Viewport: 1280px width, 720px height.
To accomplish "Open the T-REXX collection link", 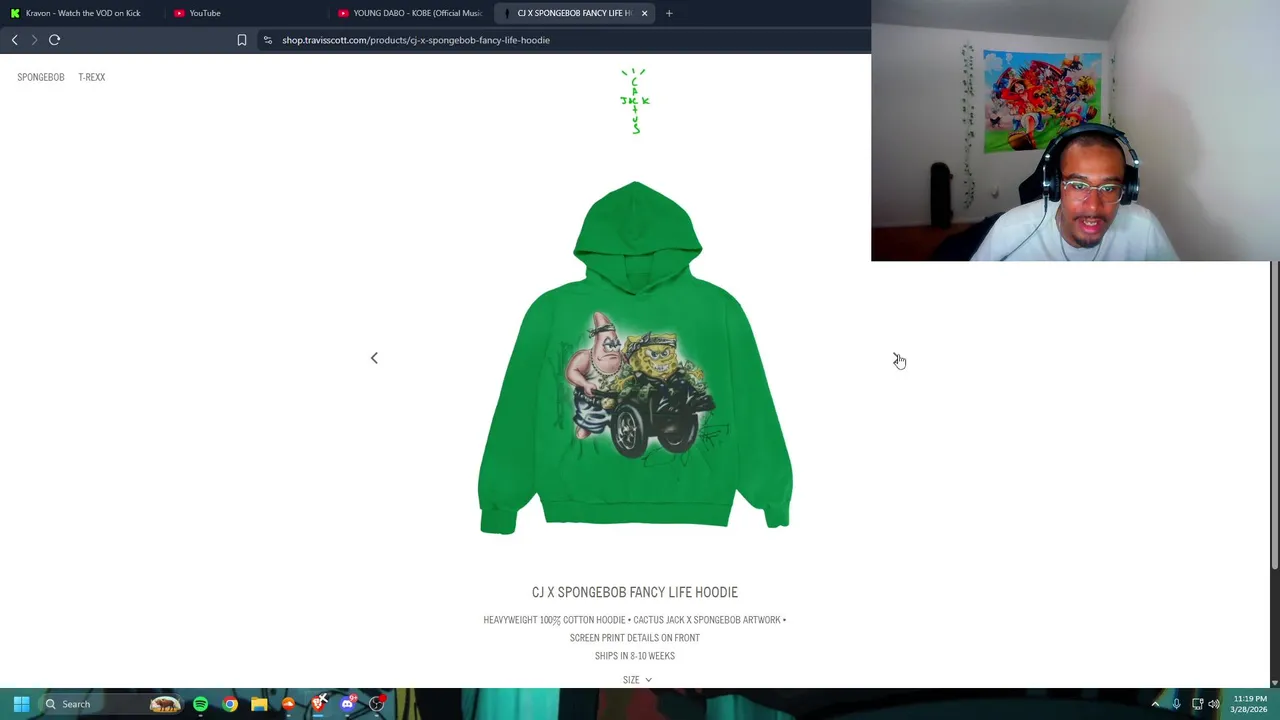I will (x=91, y=77).
